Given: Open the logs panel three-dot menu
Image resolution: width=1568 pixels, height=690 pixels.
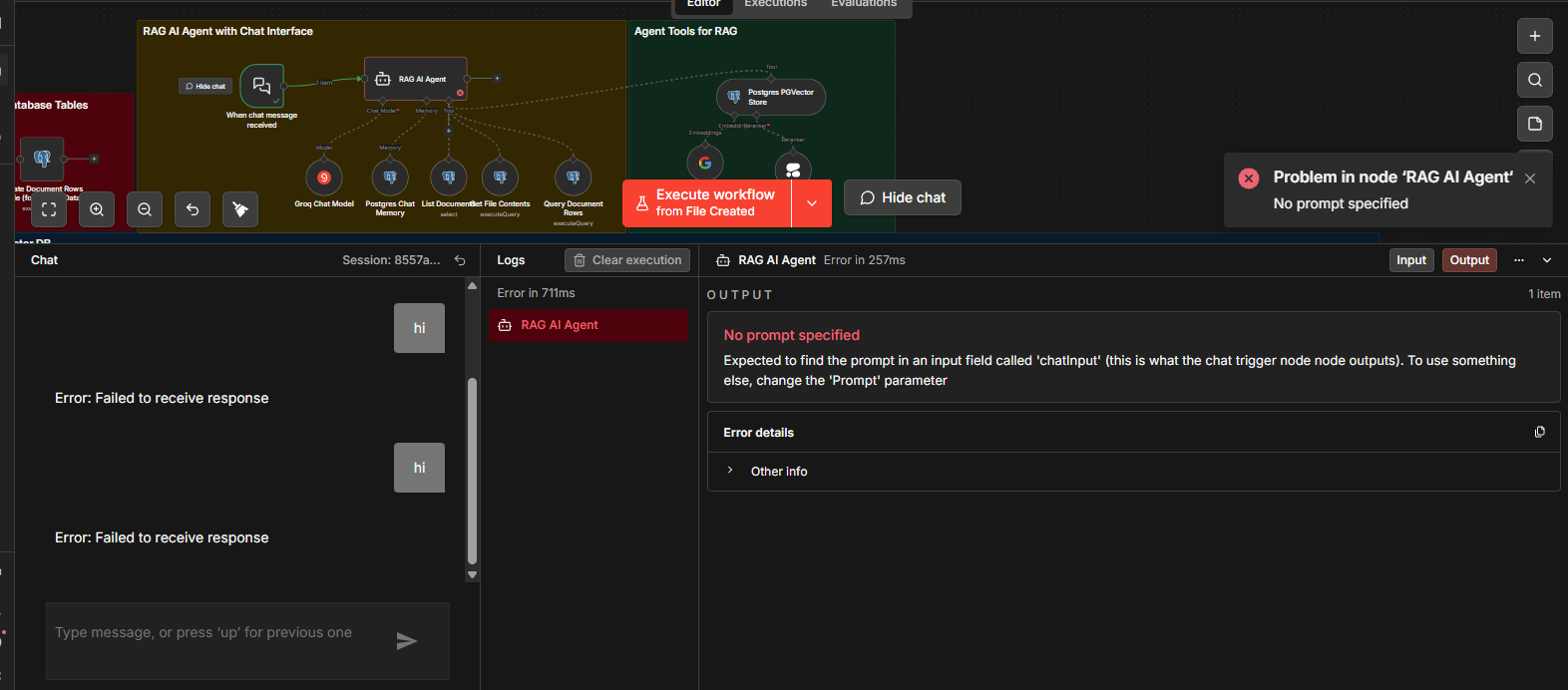Looking at the screenshot, I should (1519, 260).
